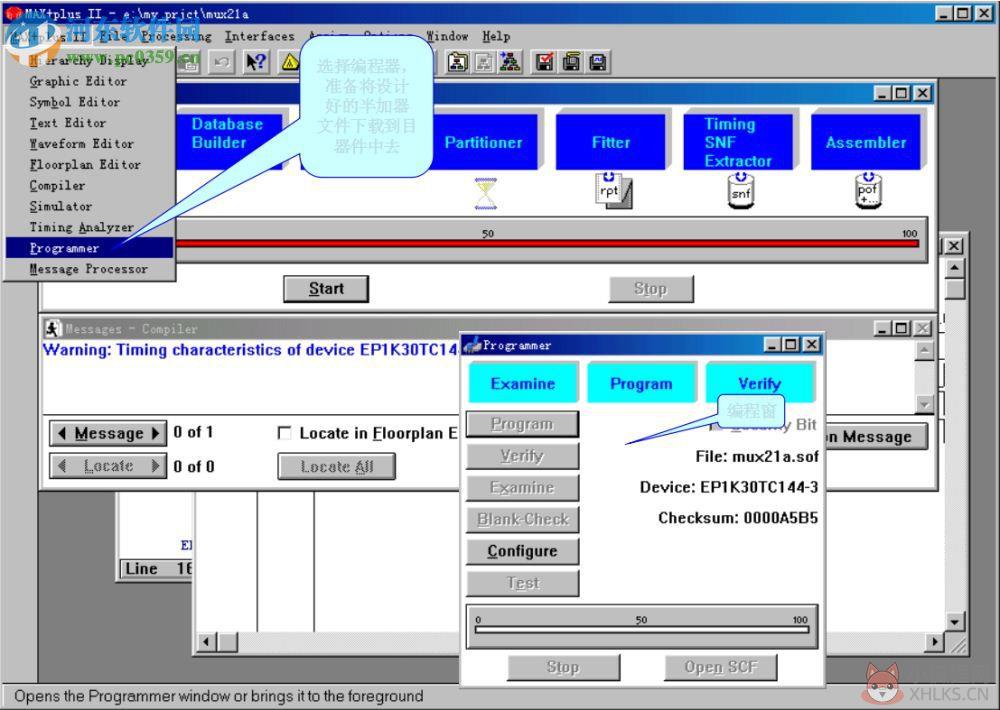Open the hierarchy display toolbar icon
Screen dimensions: 1000x710
point(457,62)
